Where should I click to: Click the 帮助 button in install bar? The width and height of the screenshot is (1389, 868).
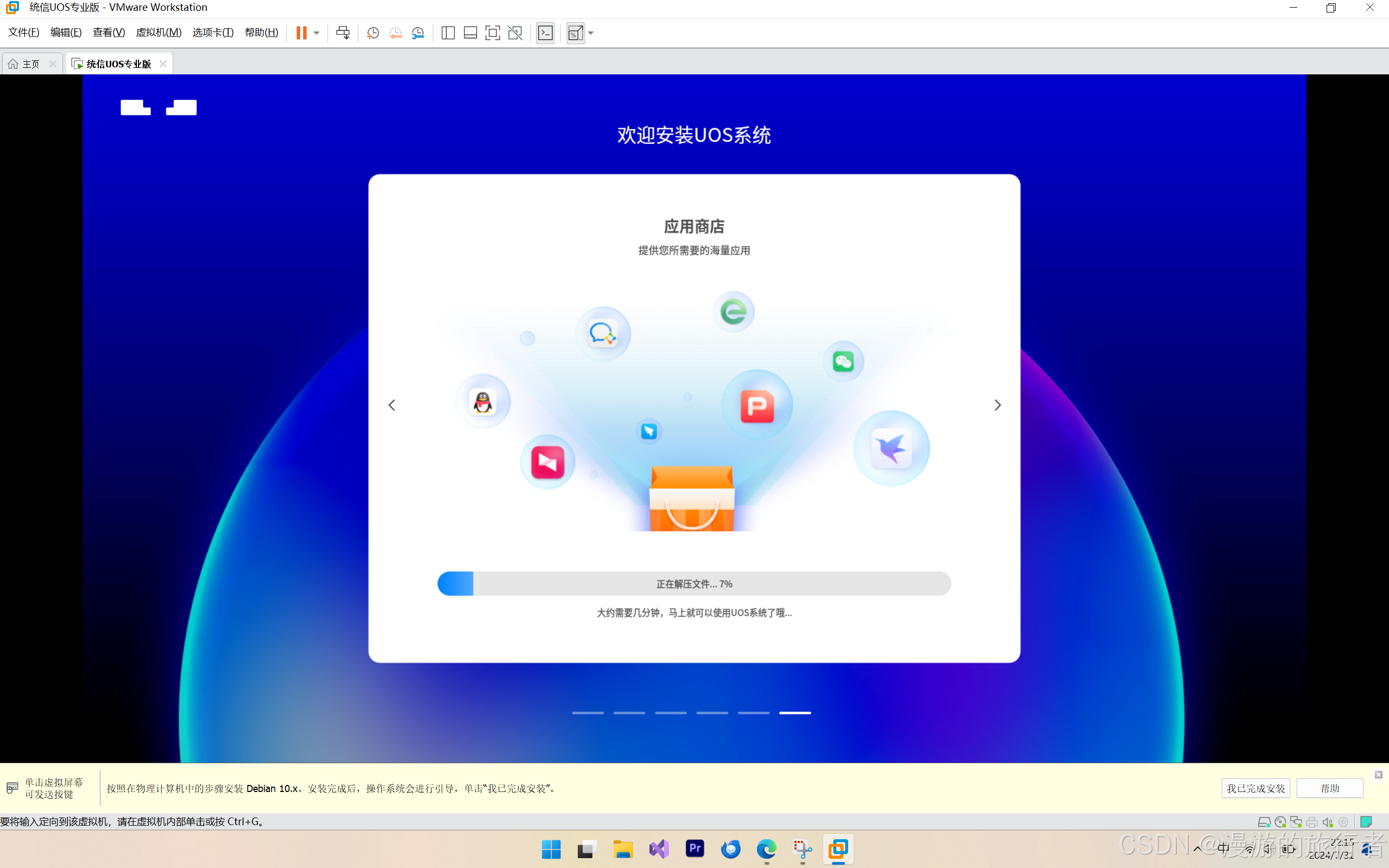1330,788
